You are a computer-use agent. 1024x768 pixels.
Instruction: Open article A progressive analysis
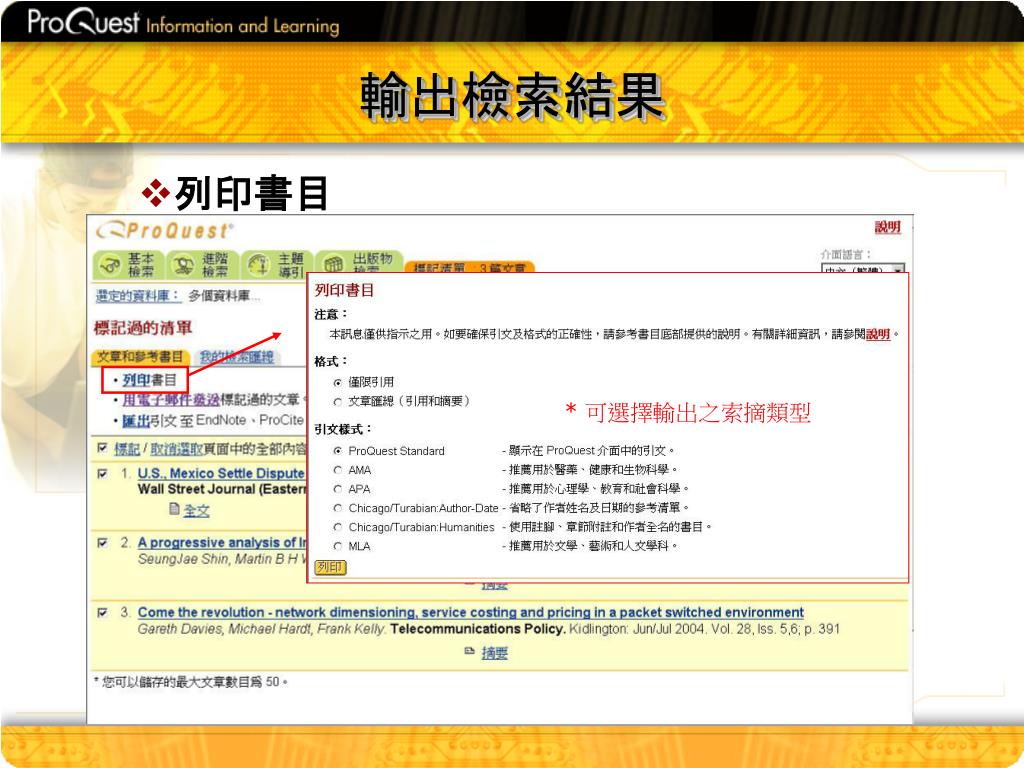(x=222, y=543)
